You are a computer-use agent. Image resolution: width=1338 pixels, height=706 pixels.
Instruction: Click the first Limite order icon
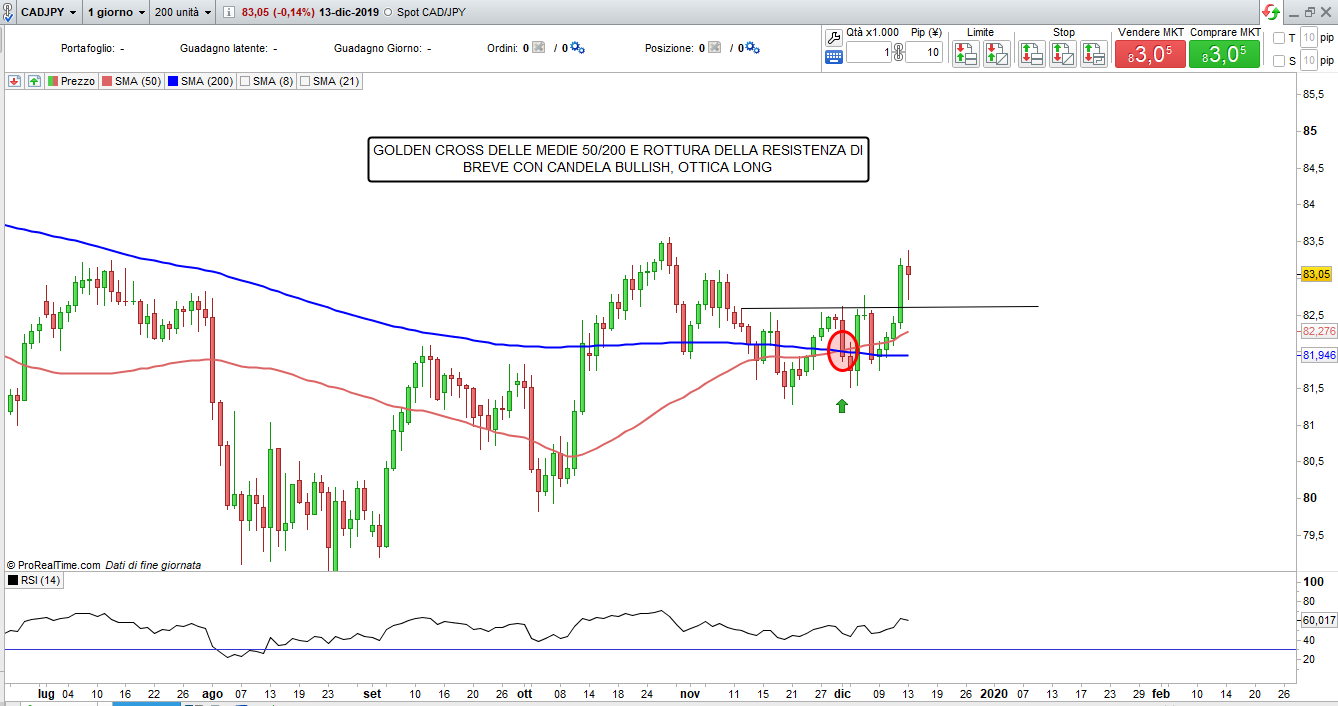pos(966,54)
